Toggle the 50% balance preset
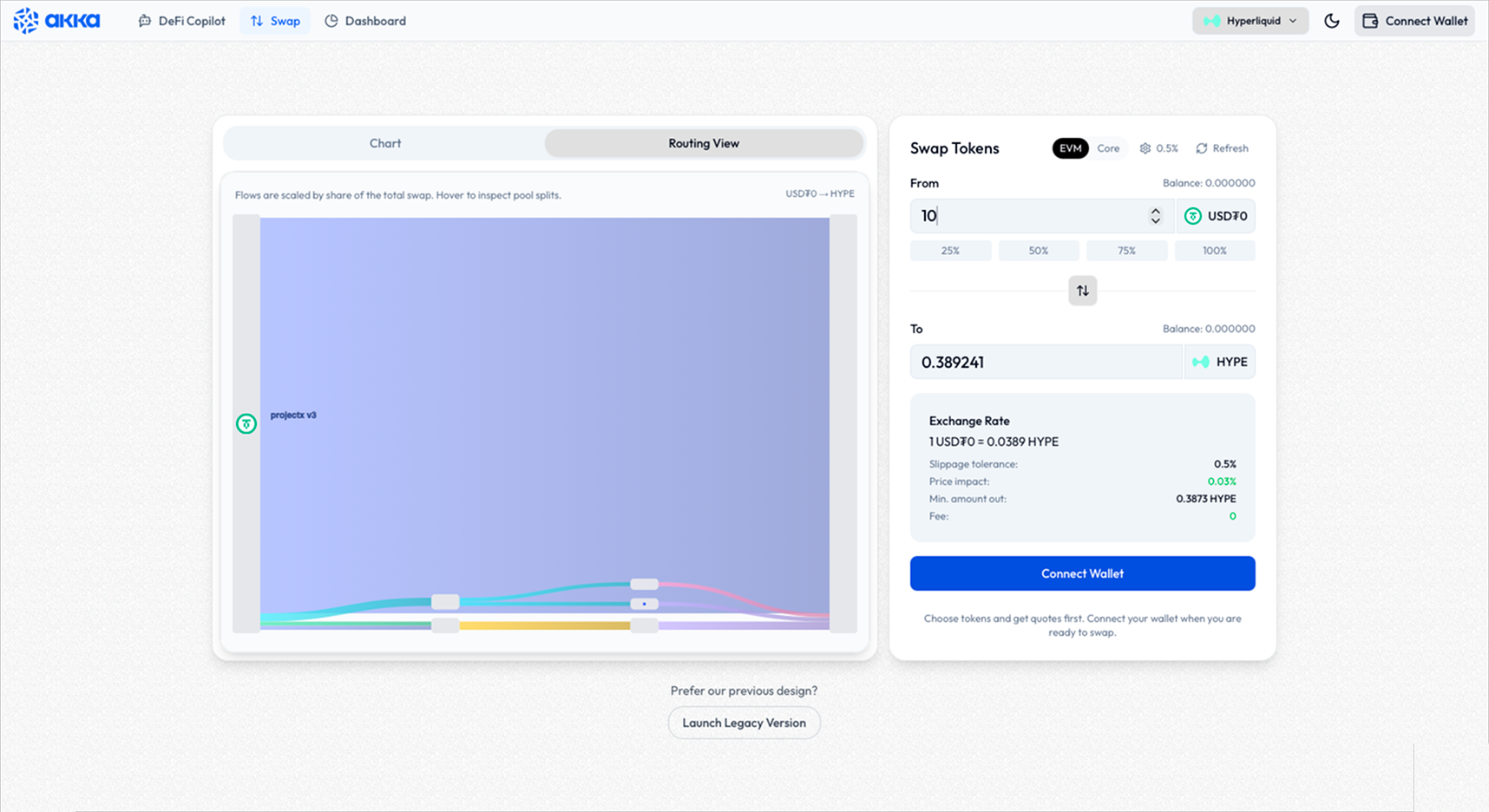This screenshot has width=1489, height=812. pyautogui.click(x=1038, y=250)
